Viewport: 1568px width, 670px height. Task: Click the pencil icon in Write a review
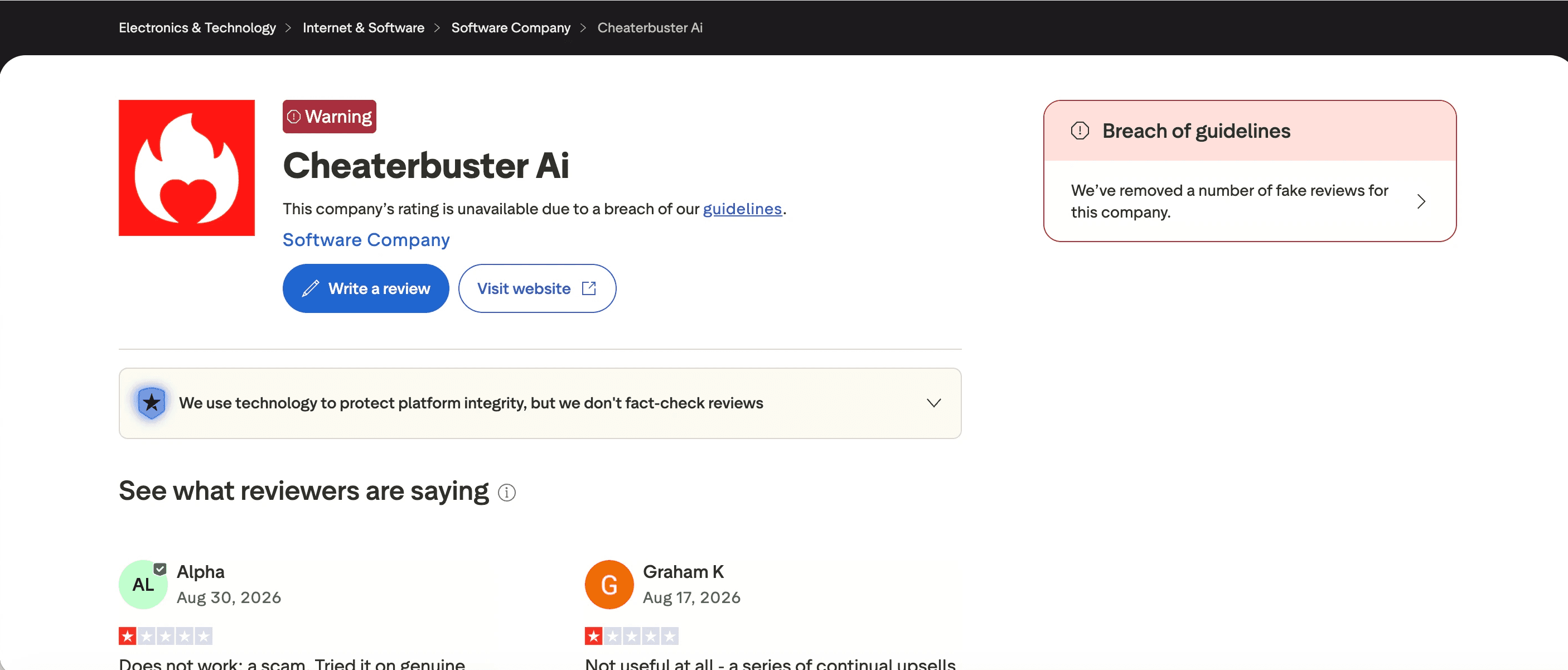click(311, 288)
